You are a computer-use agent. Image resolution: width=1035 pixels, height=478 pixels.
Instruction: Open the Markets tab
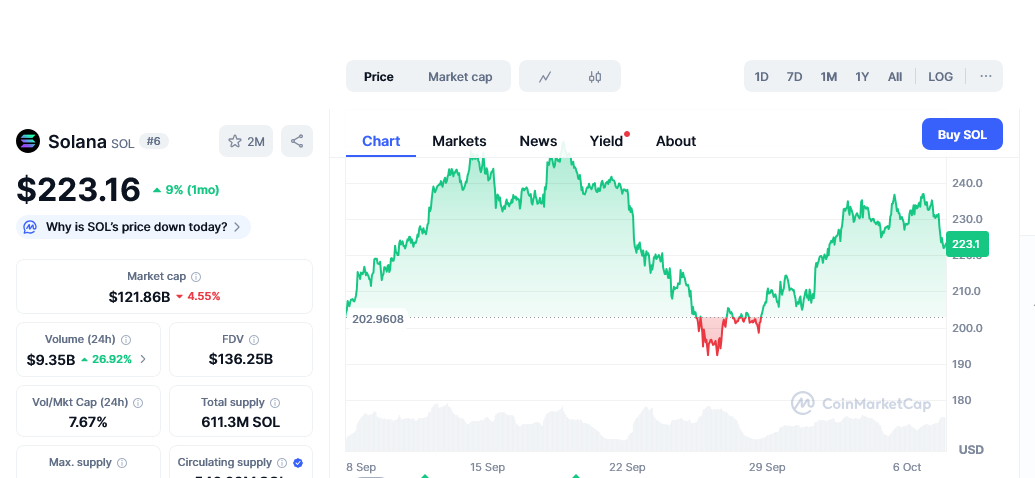pyautogui.click(x=459, y=141)
